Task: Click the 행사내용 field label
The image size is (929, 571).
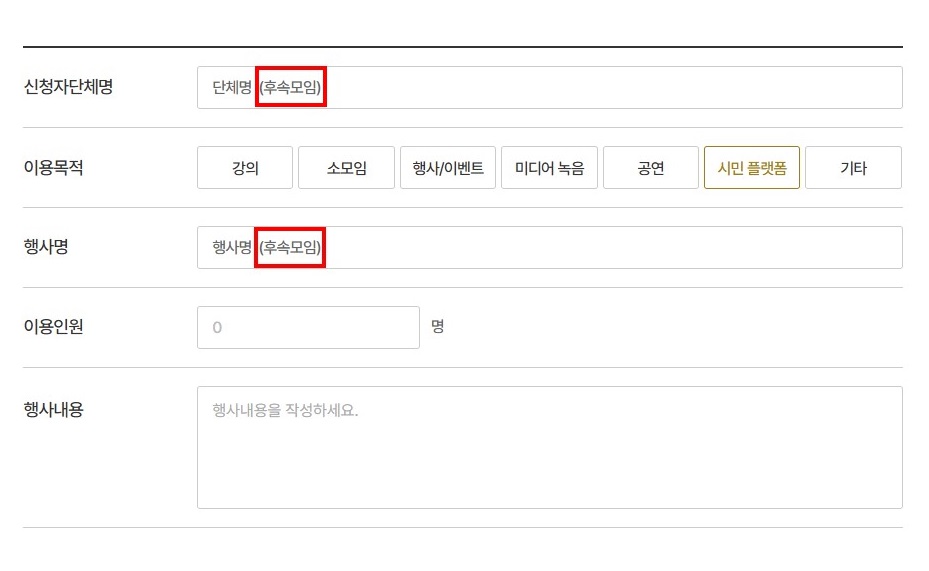Action: click(53, 408)
